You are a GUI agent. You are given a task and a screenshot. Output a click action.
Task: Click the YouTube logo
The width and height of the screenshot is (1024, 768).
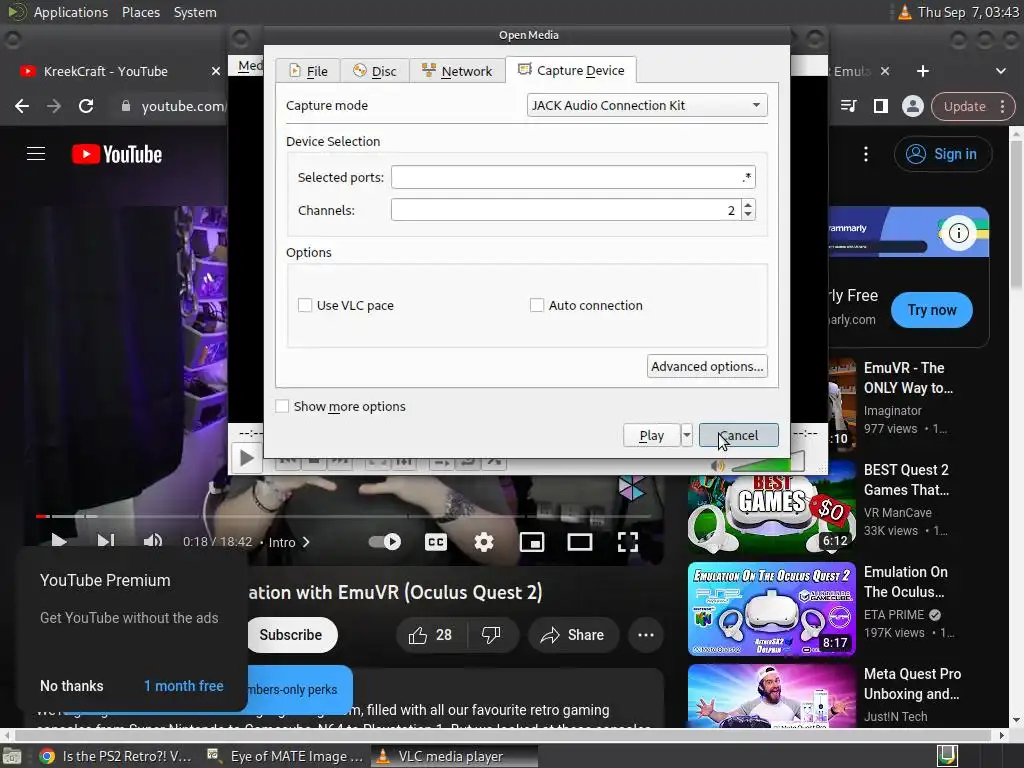(x=117, y=154)
